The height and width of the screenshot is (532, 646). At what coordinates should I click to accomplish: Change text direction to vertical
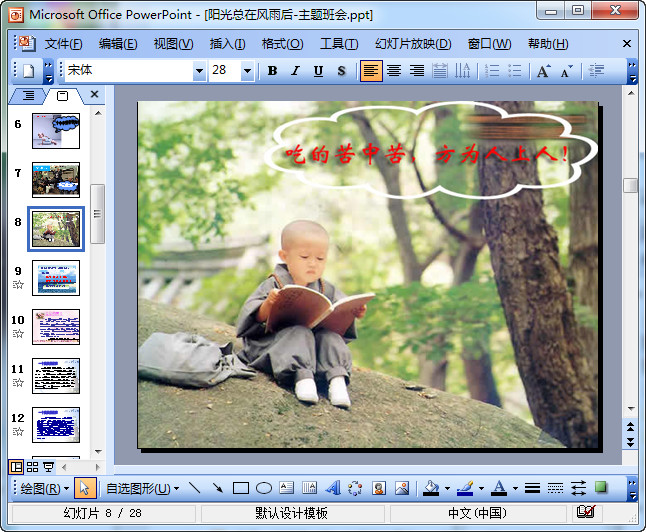[462, 71]
